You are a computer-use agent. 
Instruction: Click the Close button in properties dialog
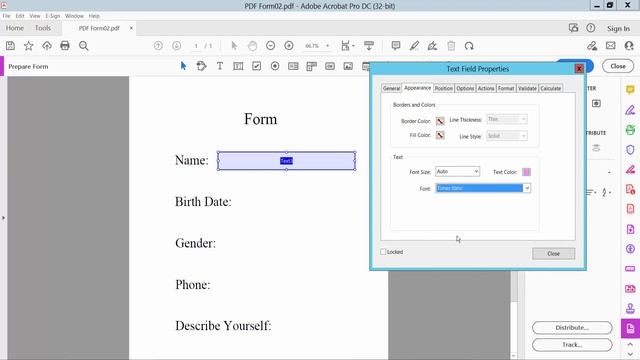pos(553,253)
